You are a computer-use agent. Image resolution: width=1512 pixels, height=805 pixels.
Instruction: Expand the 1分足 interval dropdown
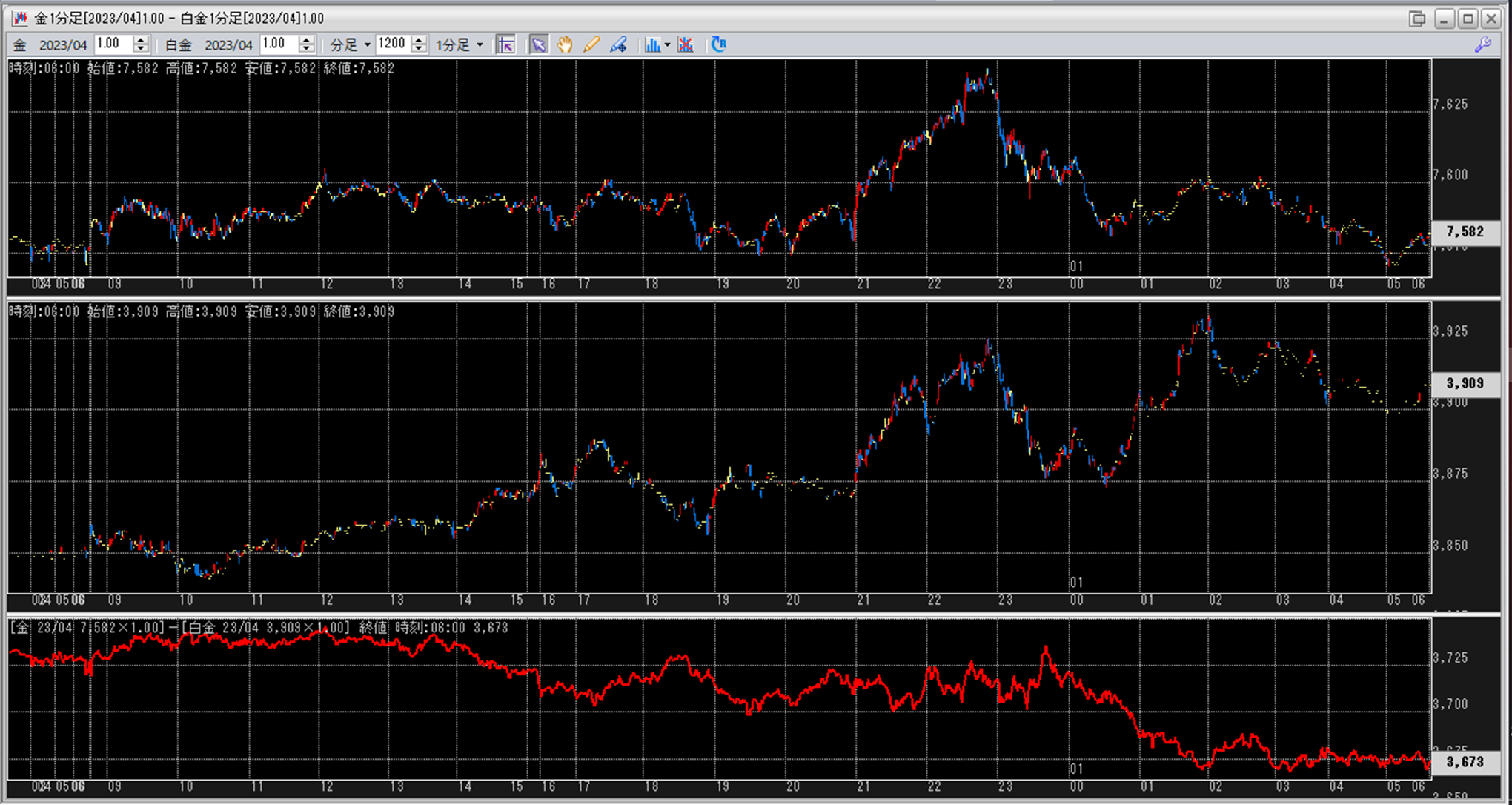(x=460, y=45)
